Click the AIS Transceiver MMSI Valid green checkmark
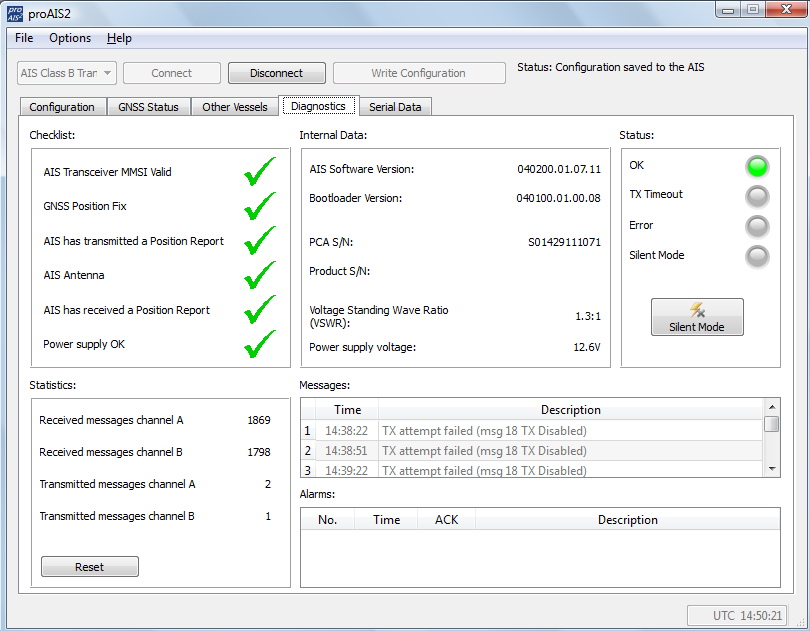 click(x=259, y=172)
